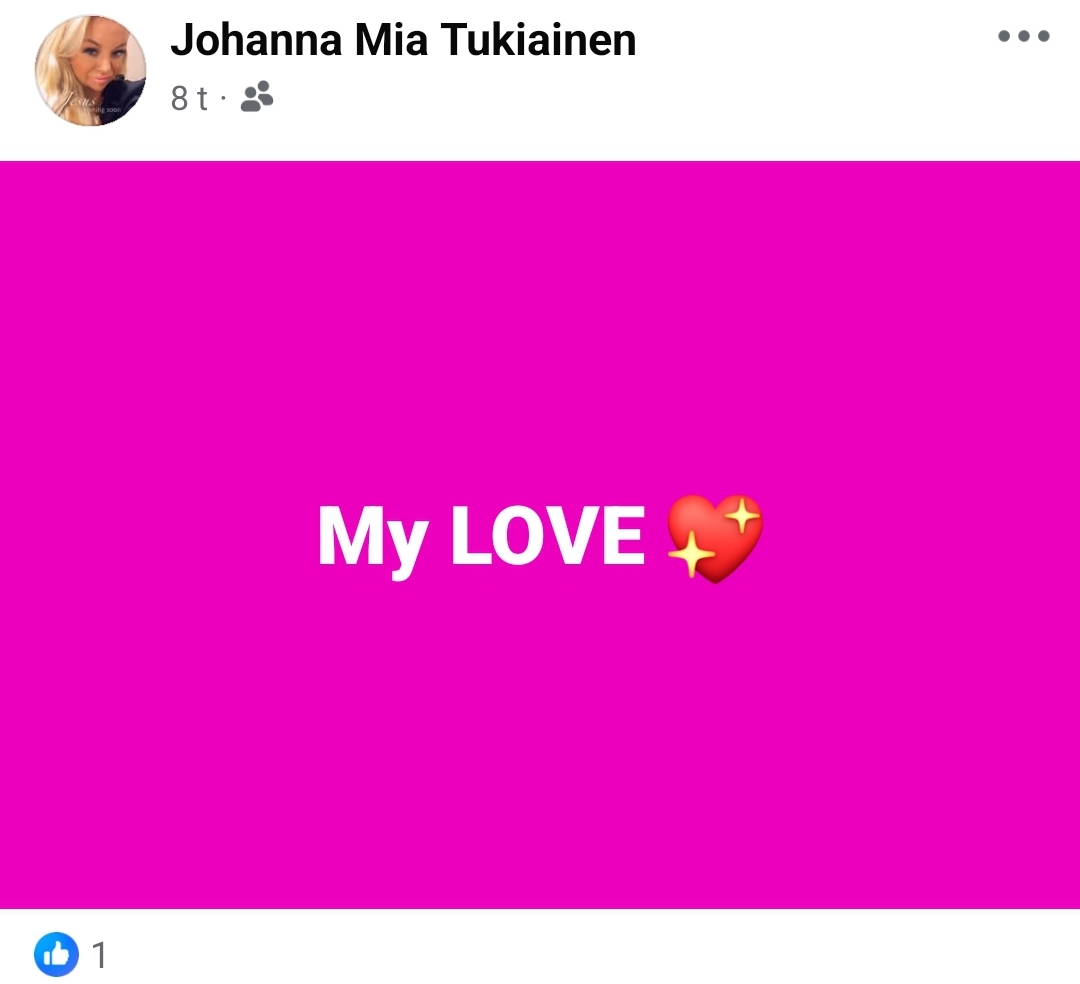This screenshot has height=984, width=1080.
Task: Click the "8 t" post timestamp
Action: click(x=189, y=98)
